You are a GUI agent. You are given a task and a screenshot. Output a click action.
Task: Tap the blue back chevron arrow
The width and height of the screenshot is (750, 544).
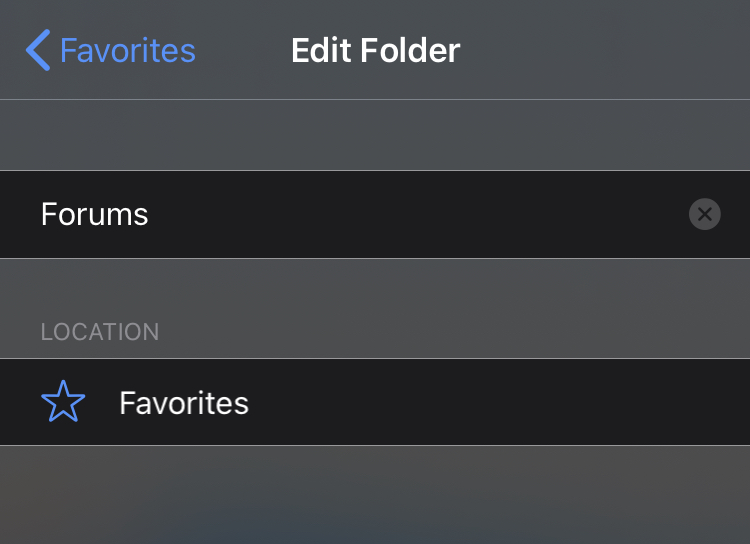pyautogui.click(x=38, y=50)
